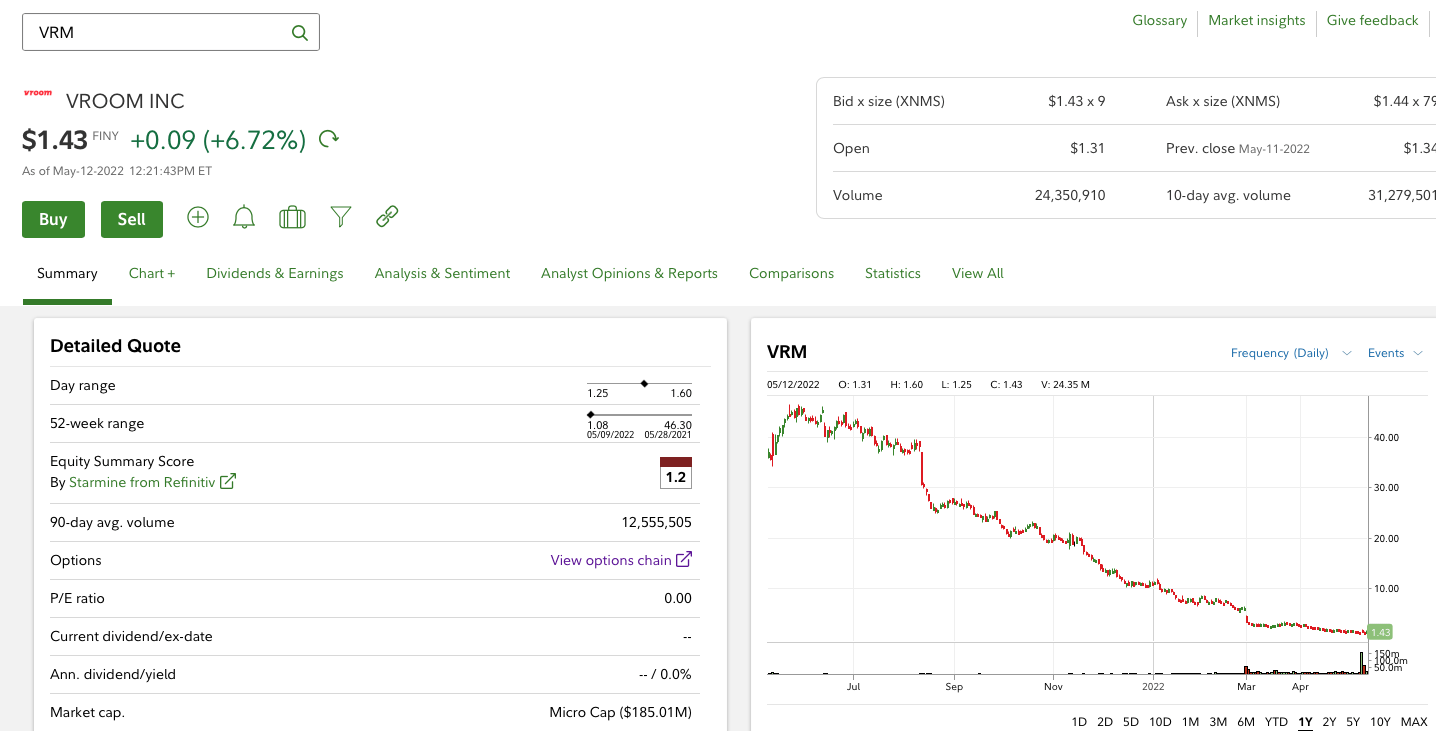Click the day range indicator marker

point(644,383)
